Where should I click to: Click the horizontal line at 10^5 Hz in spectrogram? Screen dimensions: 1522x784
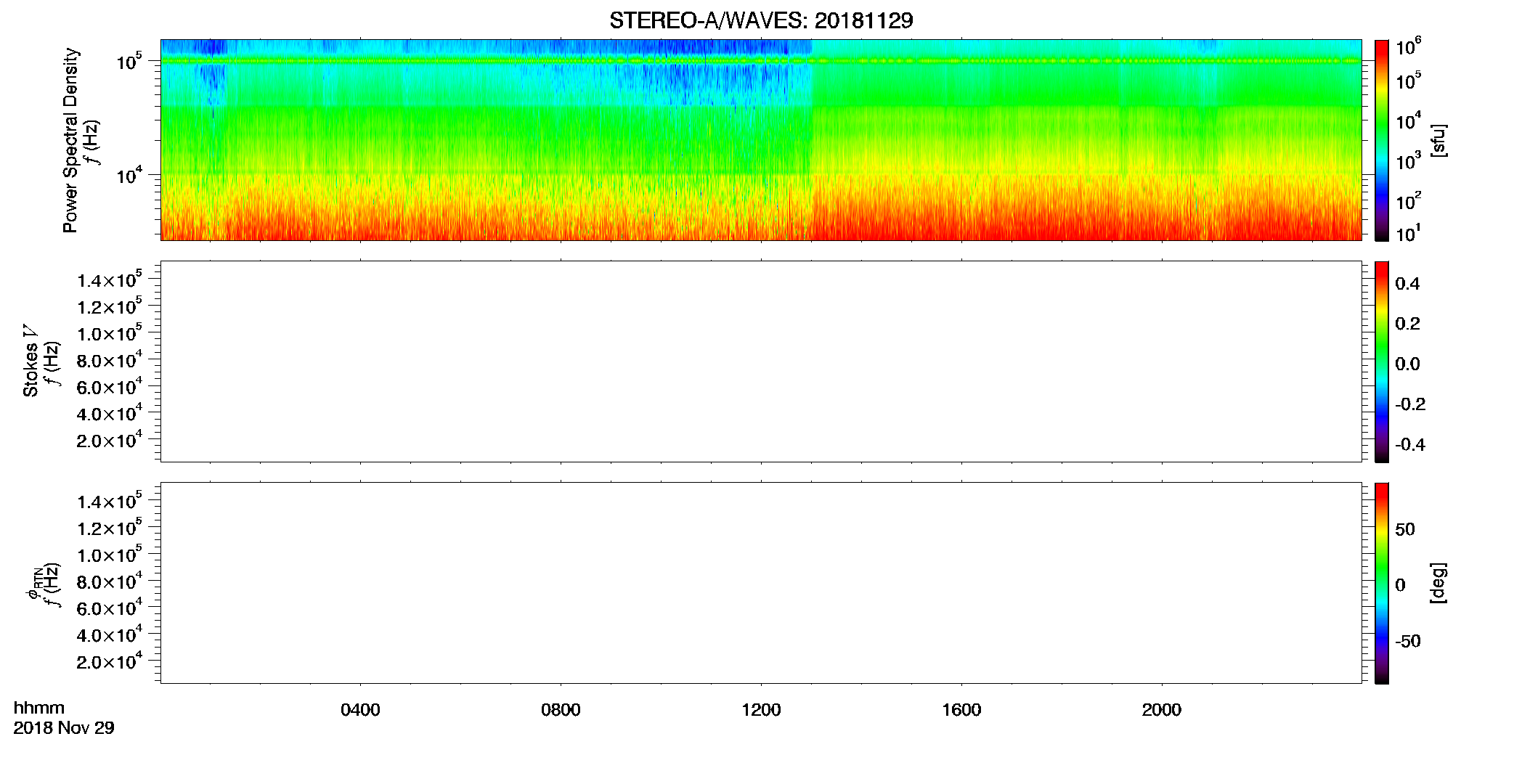(761, 61)
